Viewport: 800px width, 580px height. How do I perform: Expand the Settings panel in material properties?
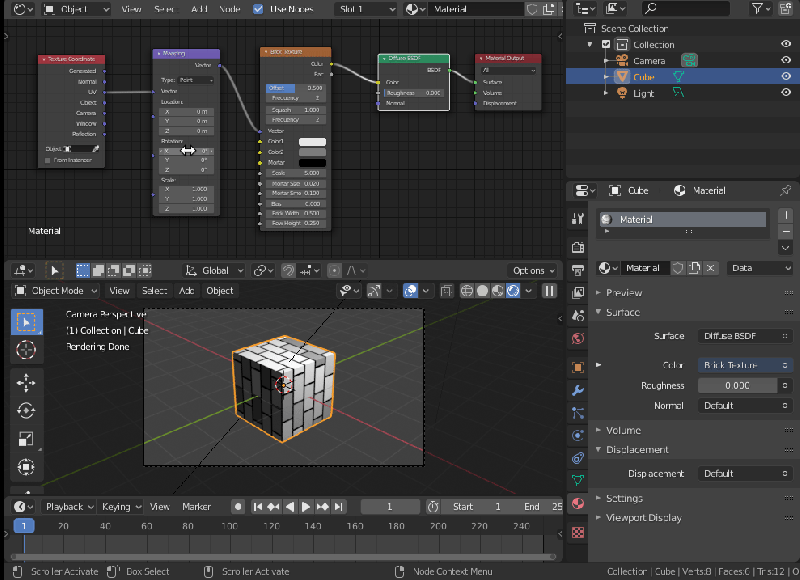click(x=623, y=497)
